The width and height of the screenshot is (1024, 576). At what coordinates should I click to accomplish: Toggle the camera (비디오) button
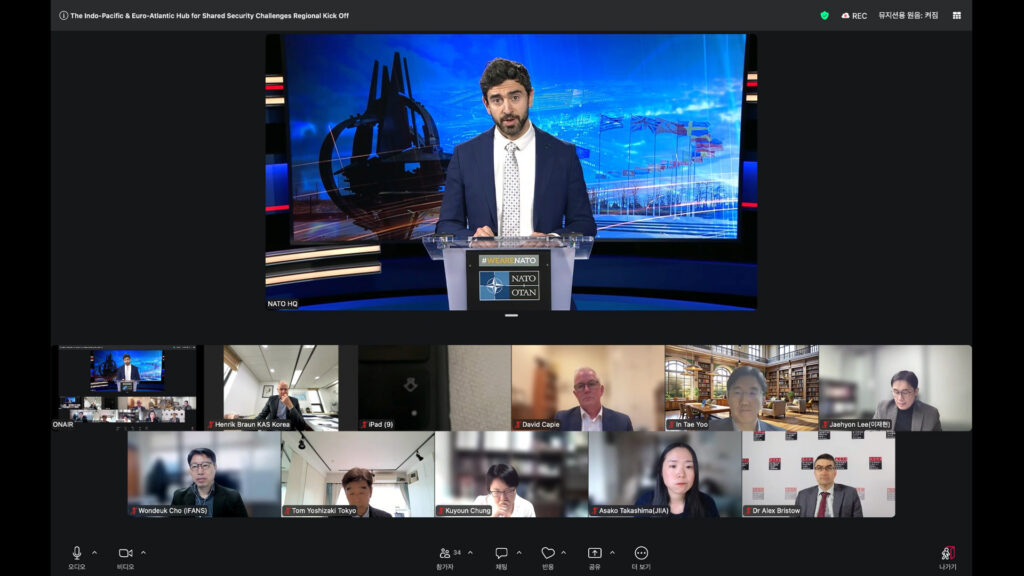[x=125, y=553]
